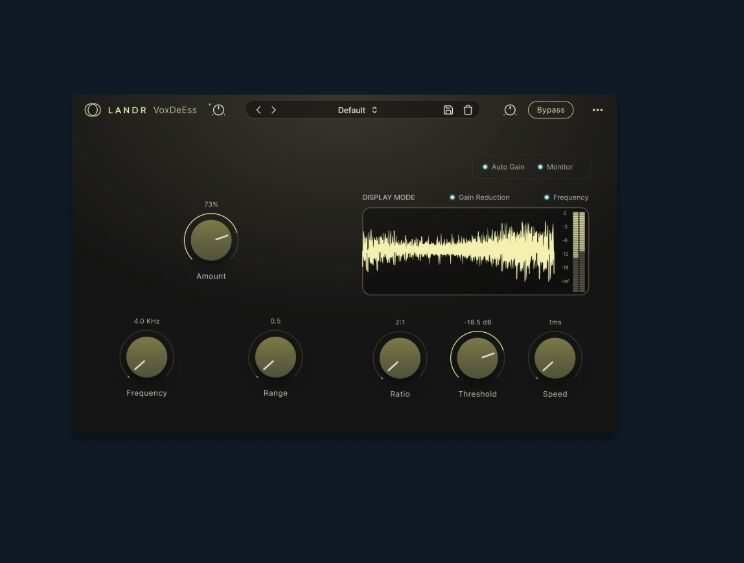Toggle the power icon beside VoxDeEss
This screenshot has height=563, width=744.
[219, 110]
